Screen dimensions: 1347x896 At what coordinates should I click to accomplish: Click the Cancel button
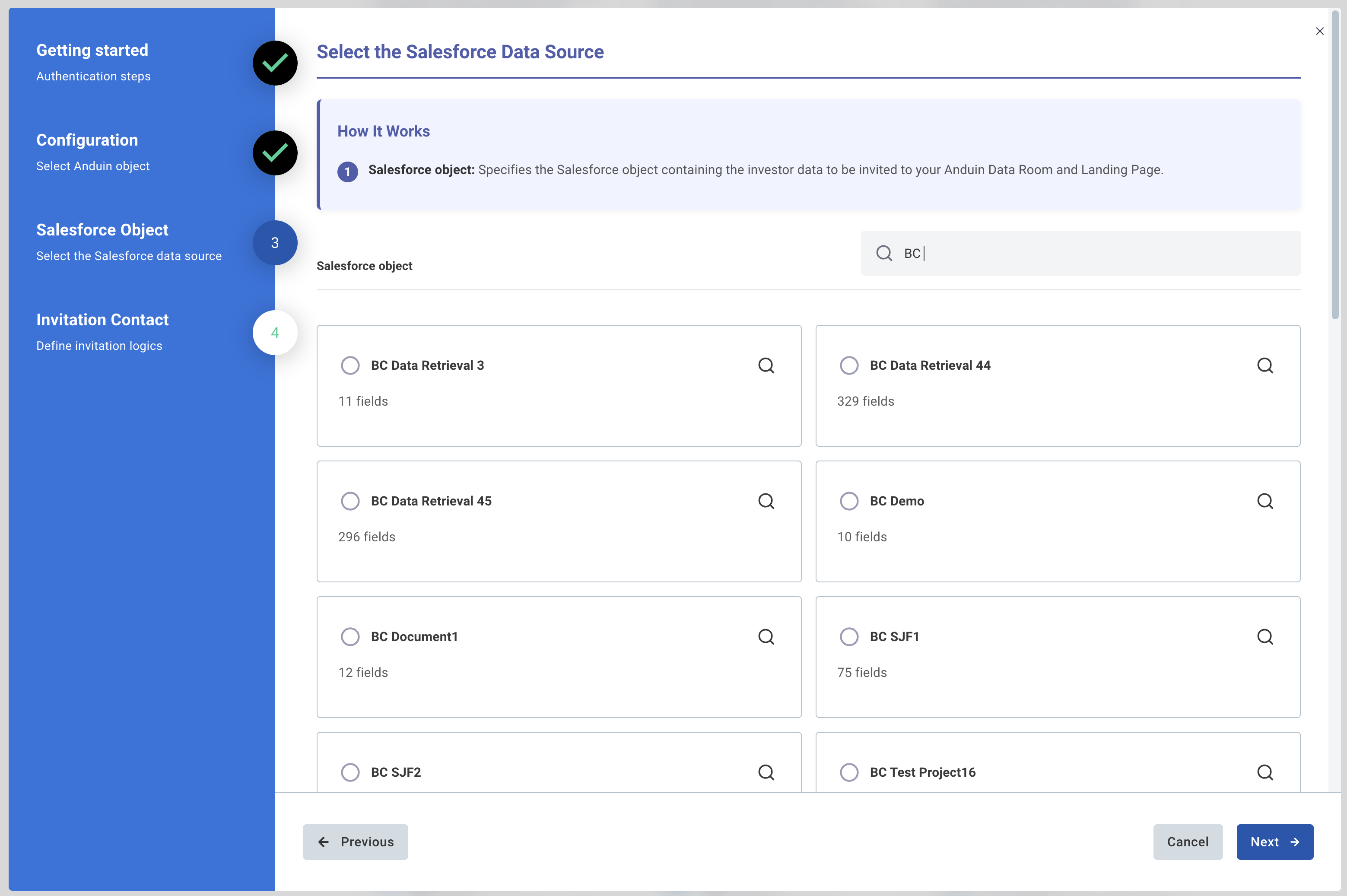1188,842
